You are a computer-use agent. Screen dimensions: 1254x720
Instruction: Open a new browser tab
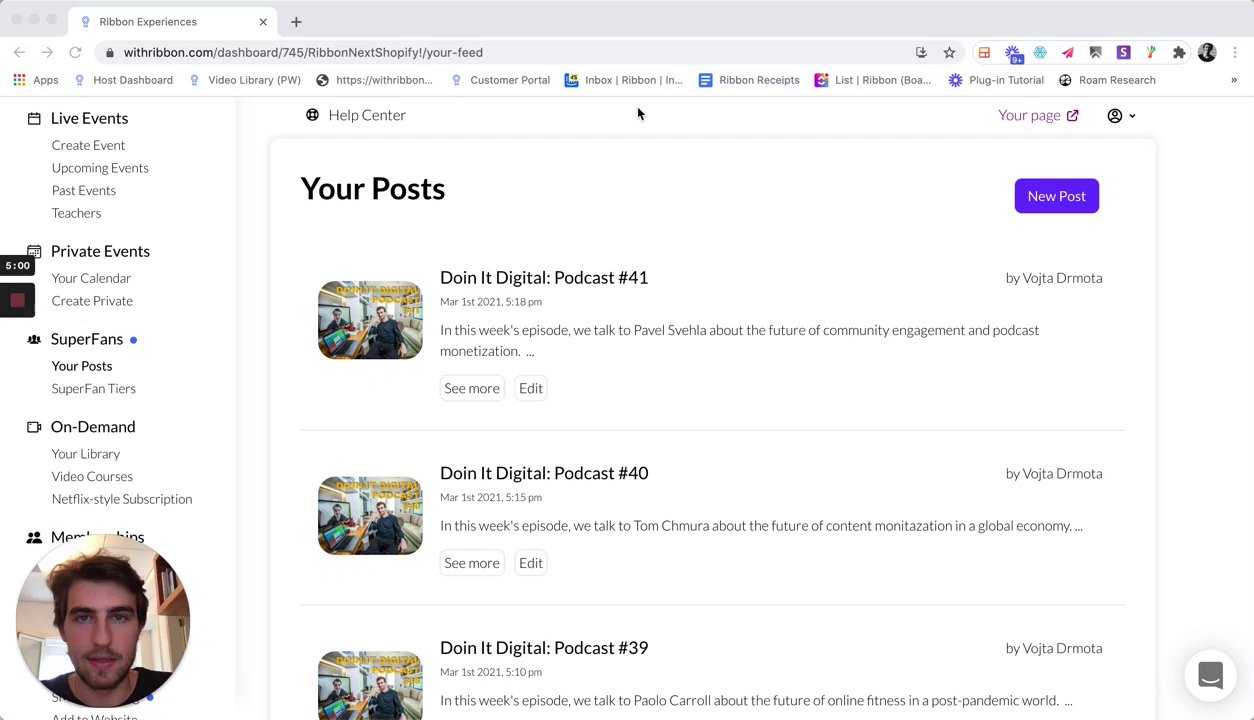(x=296, y=21)
